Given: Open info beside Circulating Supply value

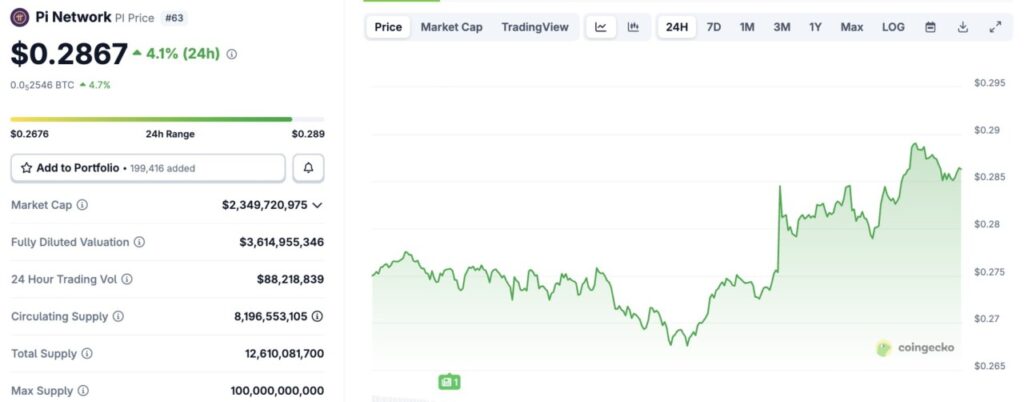Looking at the screenshot, I should tap(317, 316).
